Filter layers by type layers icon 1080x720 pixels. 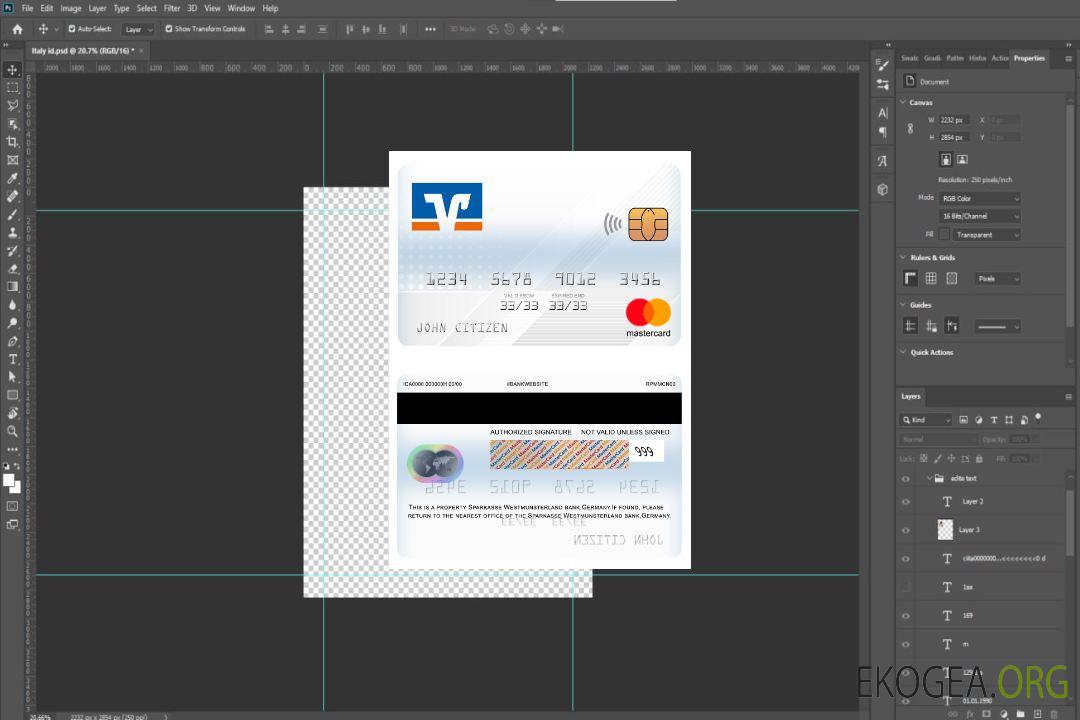pos(994,420)
